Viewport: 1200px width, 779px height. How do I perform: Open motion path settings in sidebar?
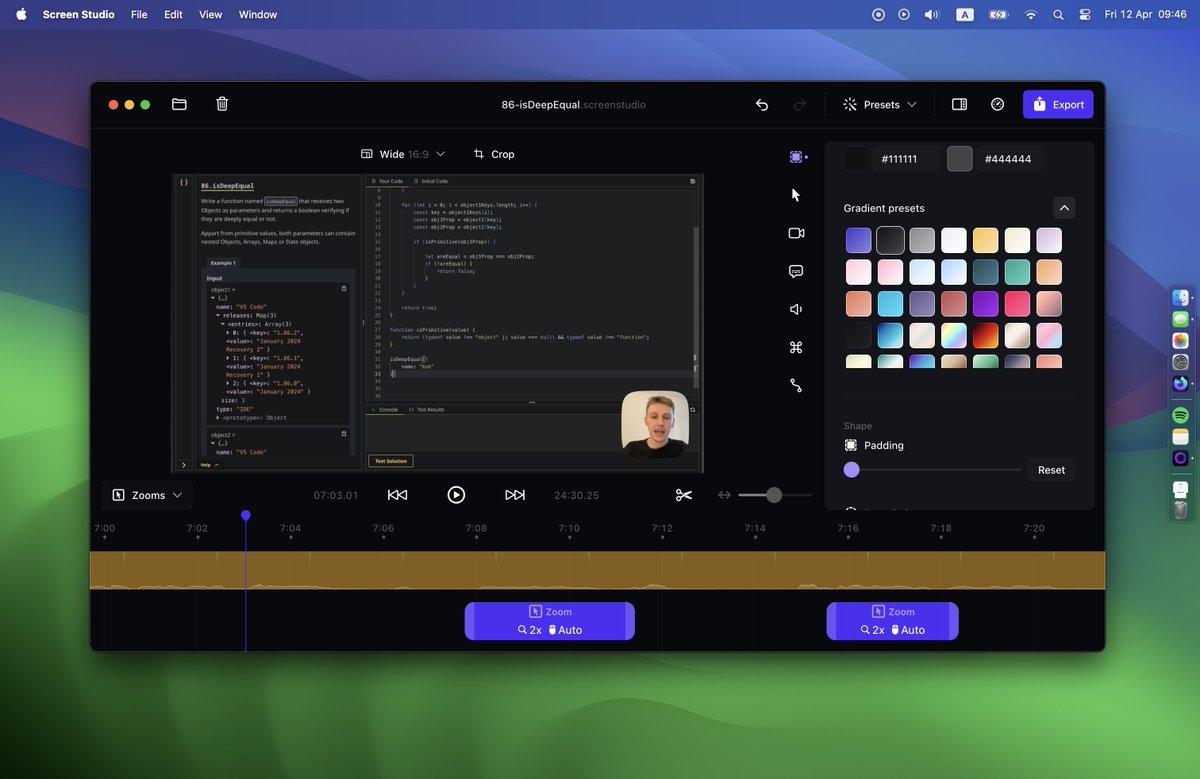tap(796, 385)
